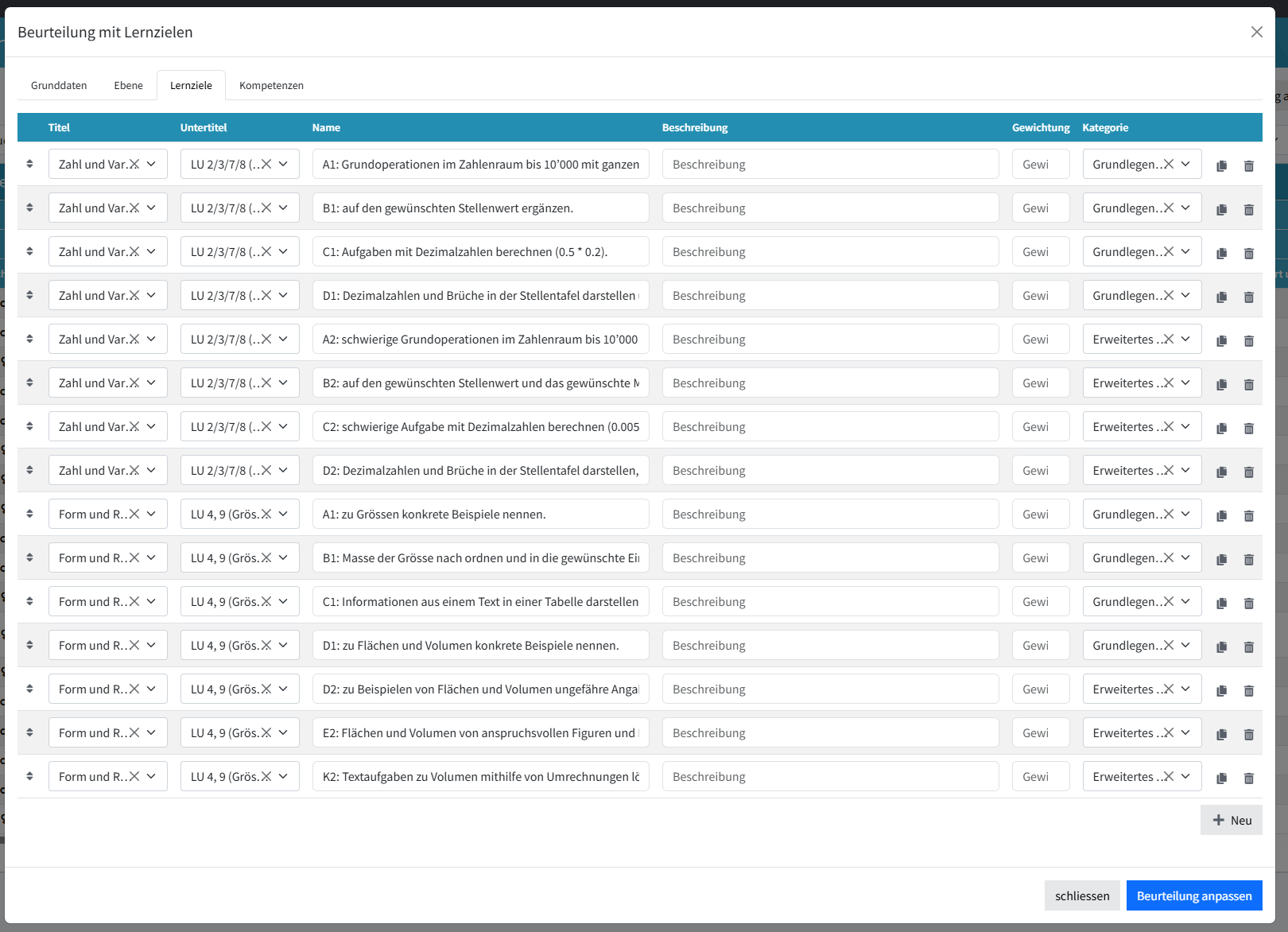Delete the 'D2: zu Beispielen von Flächen' row
The height and width of the screenshot is (932, 1288).
point(1249,690)
